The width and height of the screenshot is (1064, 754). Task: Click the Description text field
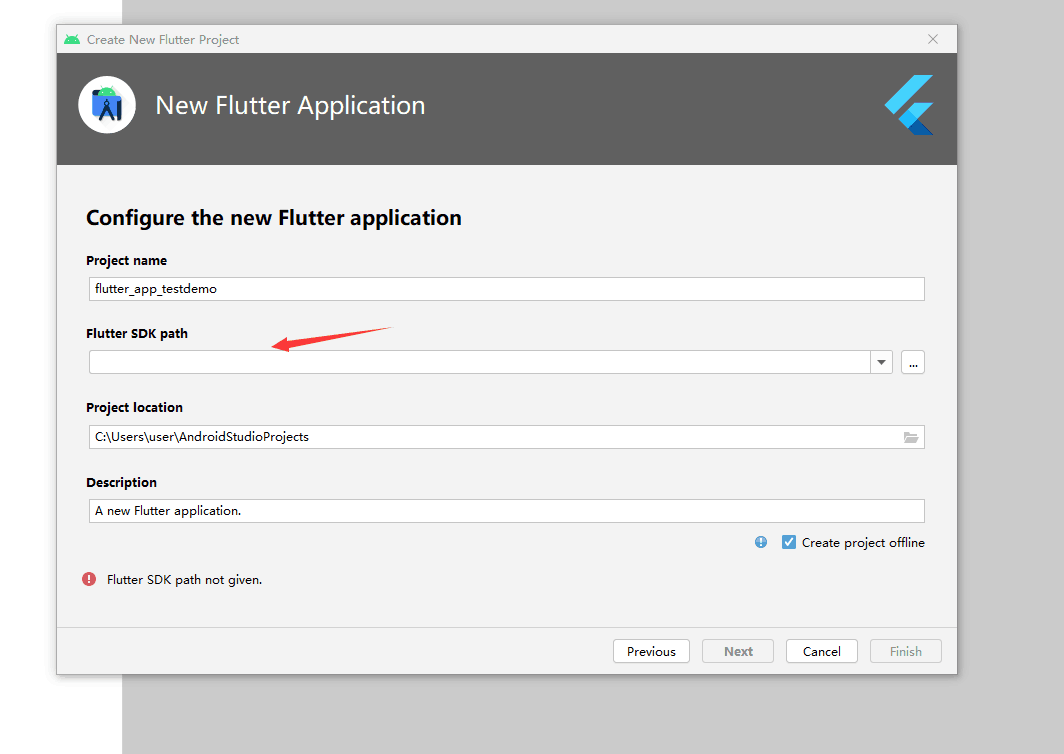[x=506, y=511]
